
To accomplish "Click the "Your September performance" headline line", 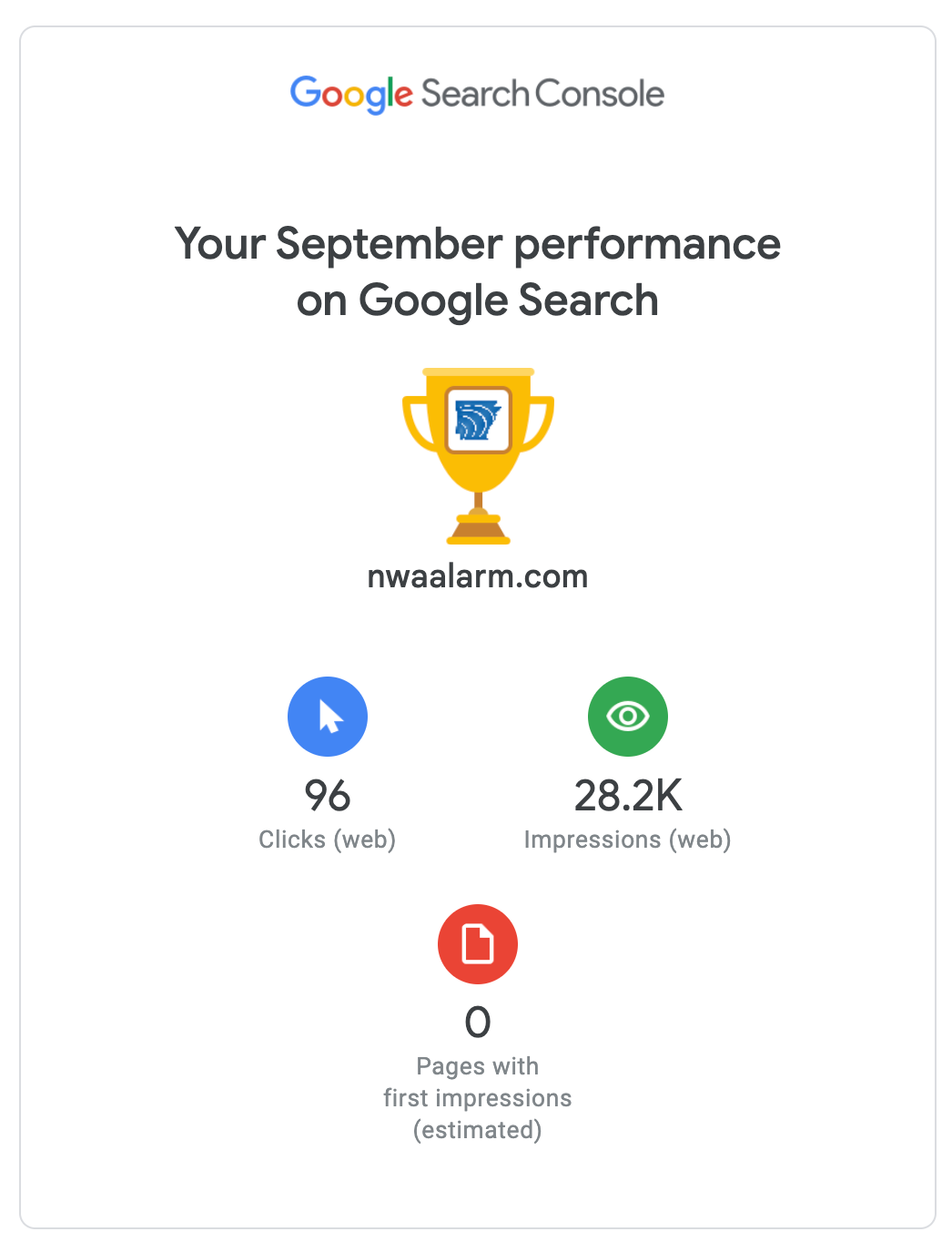I will [x=477, y=244].
